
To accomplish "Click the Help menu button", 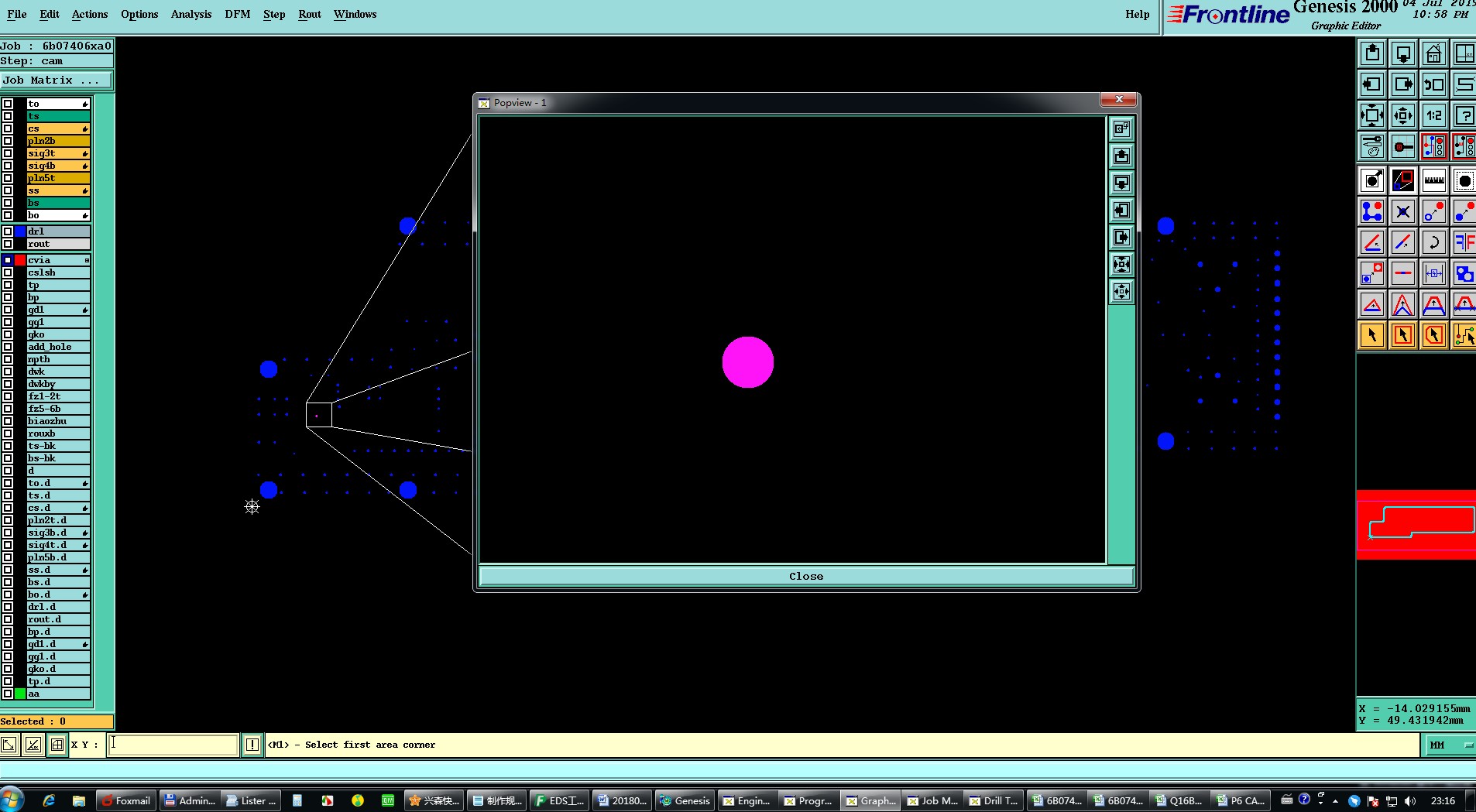I will 1138,14.
